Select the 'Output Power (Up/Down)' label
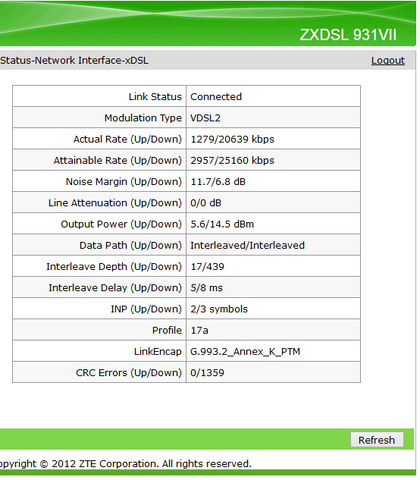 point(121,224)
